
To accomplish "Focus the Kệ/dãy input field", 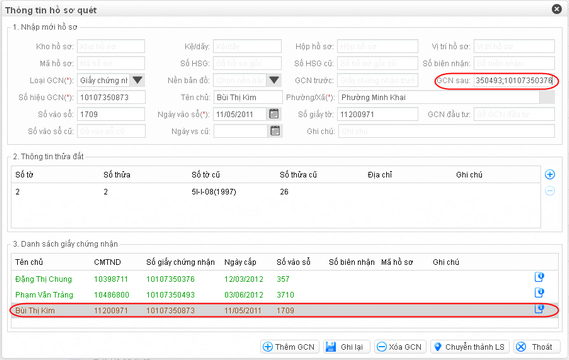I will [x=247, y=46].
